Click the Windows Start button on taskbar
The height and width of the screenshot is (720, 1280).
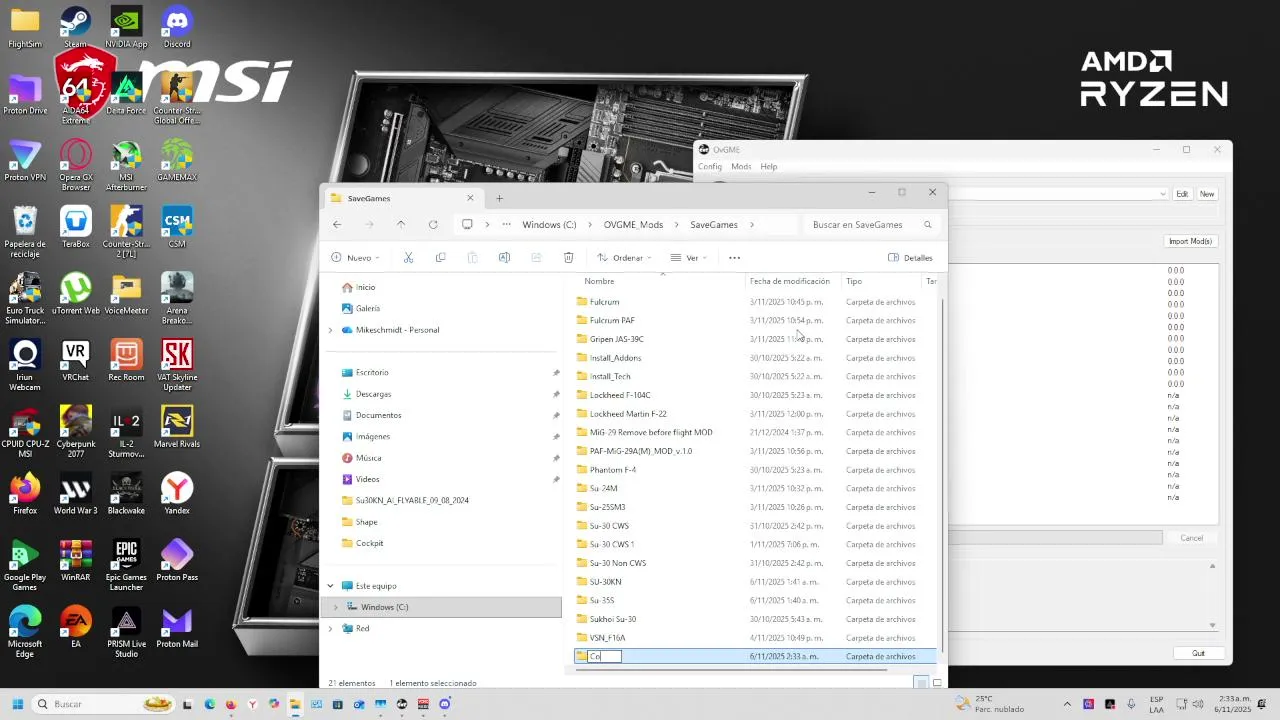tap(16, 704)
